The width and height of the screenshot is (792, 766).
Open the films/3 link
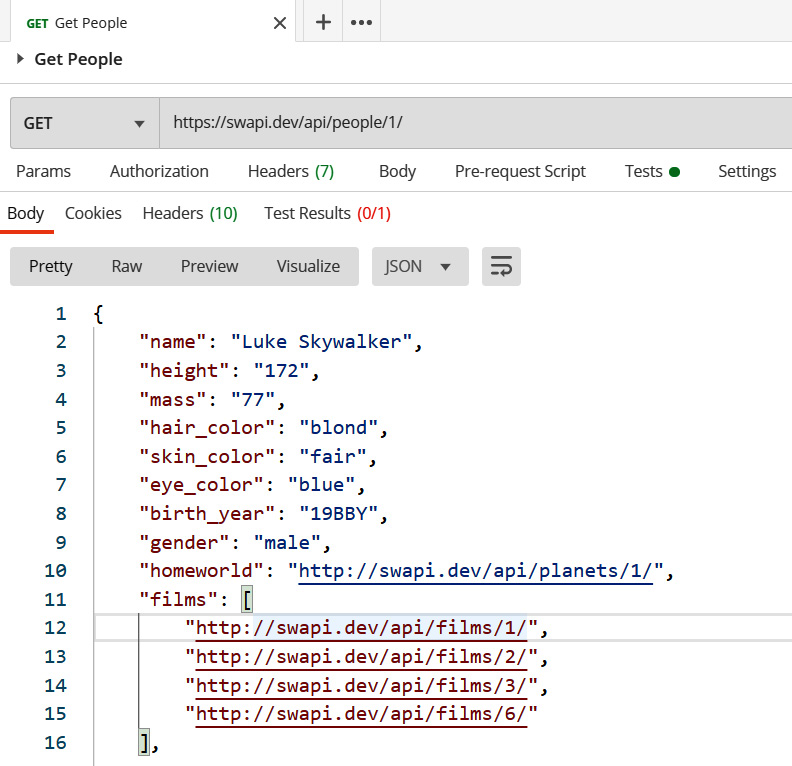[x=361, y=686]
